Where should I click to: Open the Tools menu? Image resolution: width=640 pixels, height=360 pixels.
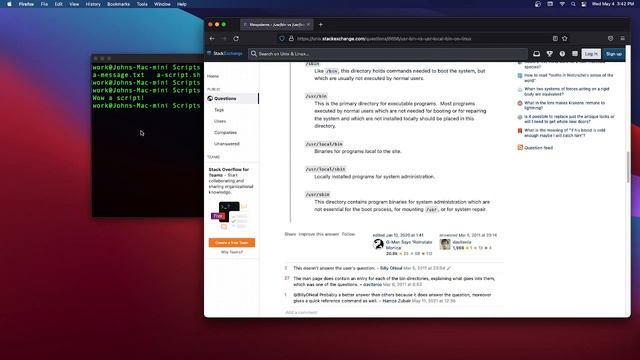[x=142, y=4]
